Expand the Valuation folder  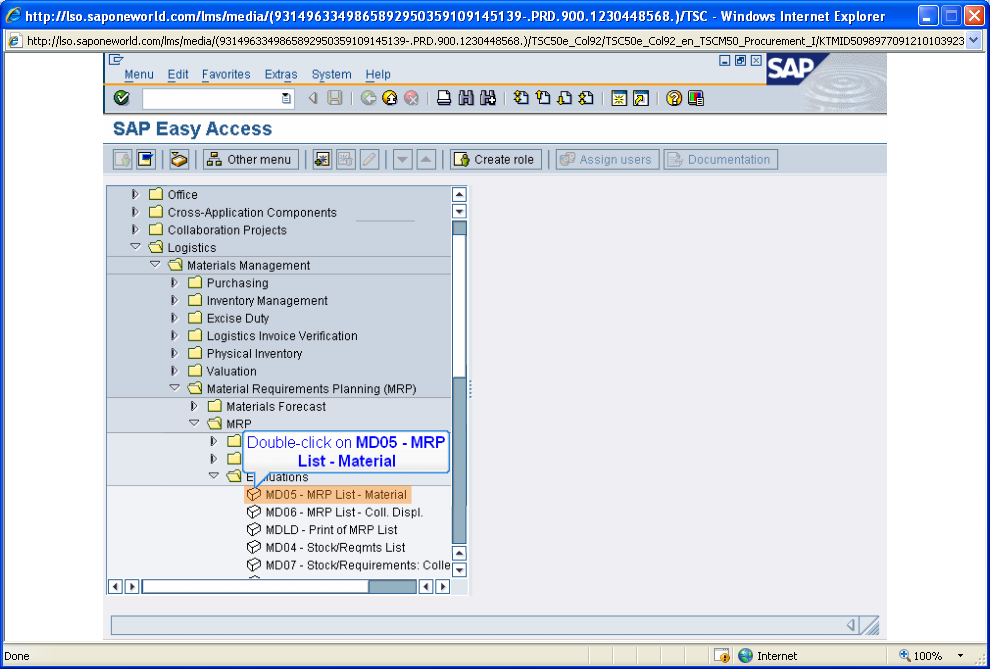[x=175, y=371]
